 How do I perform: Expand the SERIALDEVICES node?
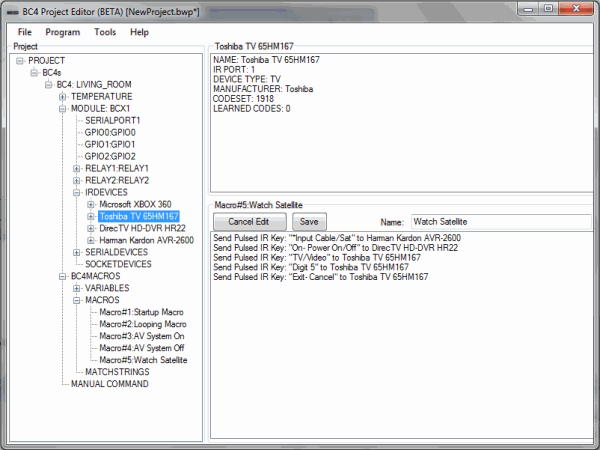(77, 253)
